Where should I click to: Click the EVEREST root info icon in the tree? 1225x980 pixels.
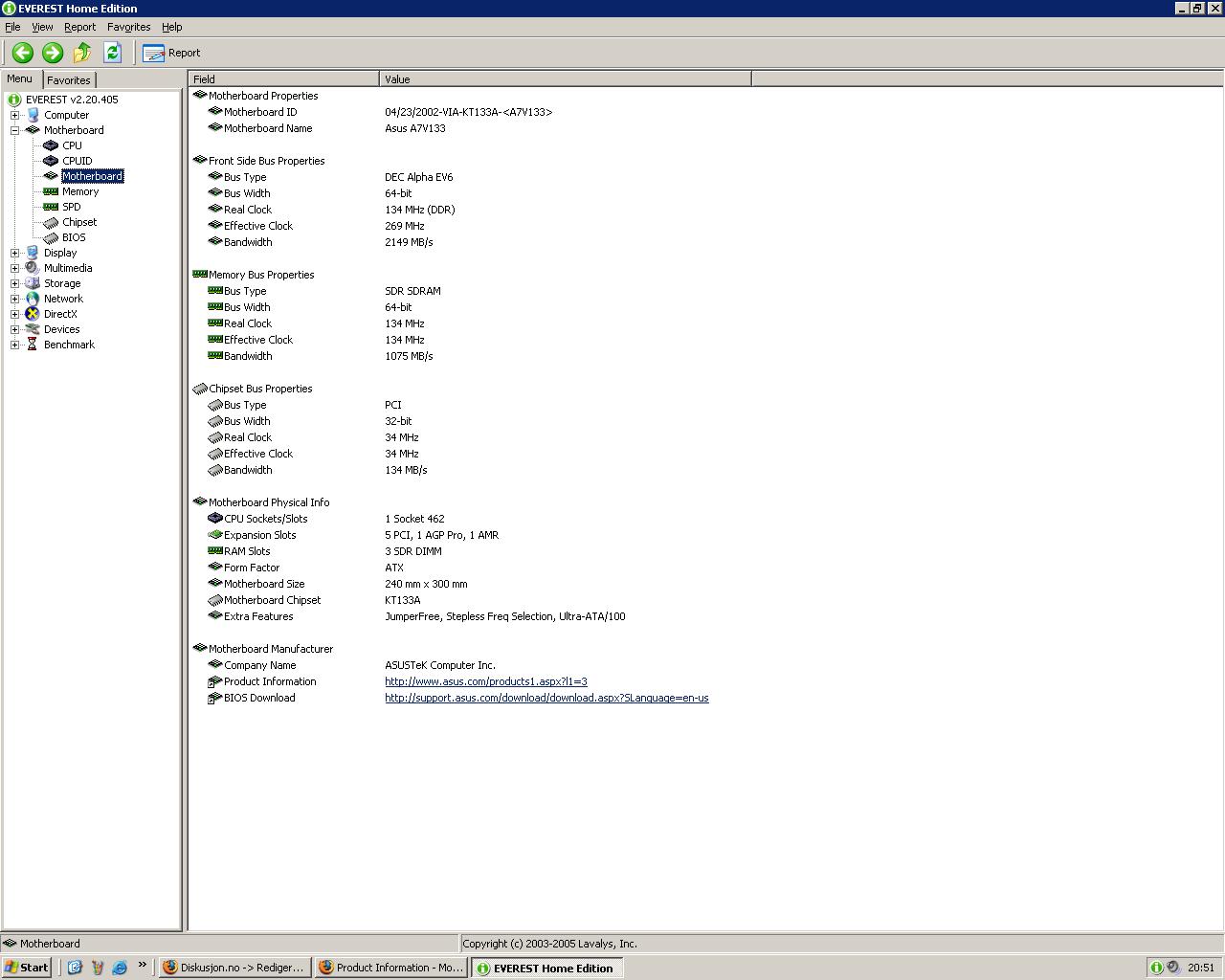click(x=14, y=100)
